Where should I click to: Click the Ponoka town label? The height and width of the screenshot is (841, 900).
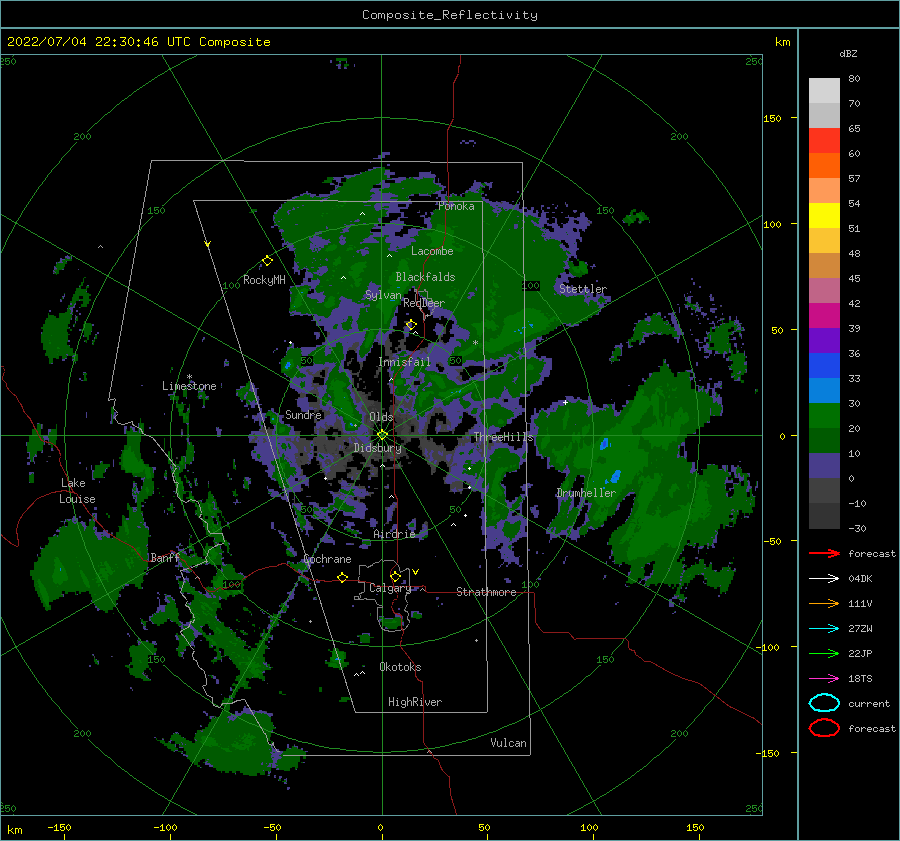coord(456,206)
